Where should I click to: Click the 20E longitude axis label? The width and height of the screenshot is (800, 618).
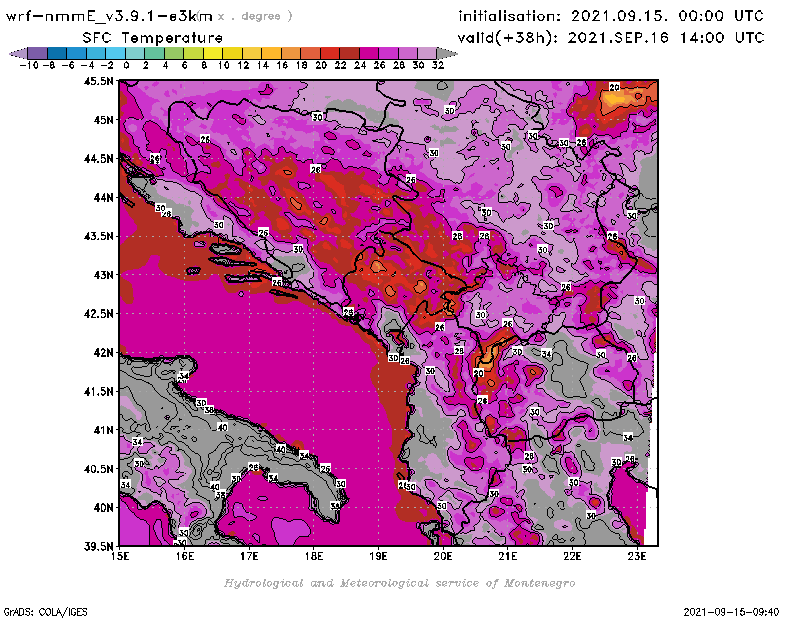(443, 556)
